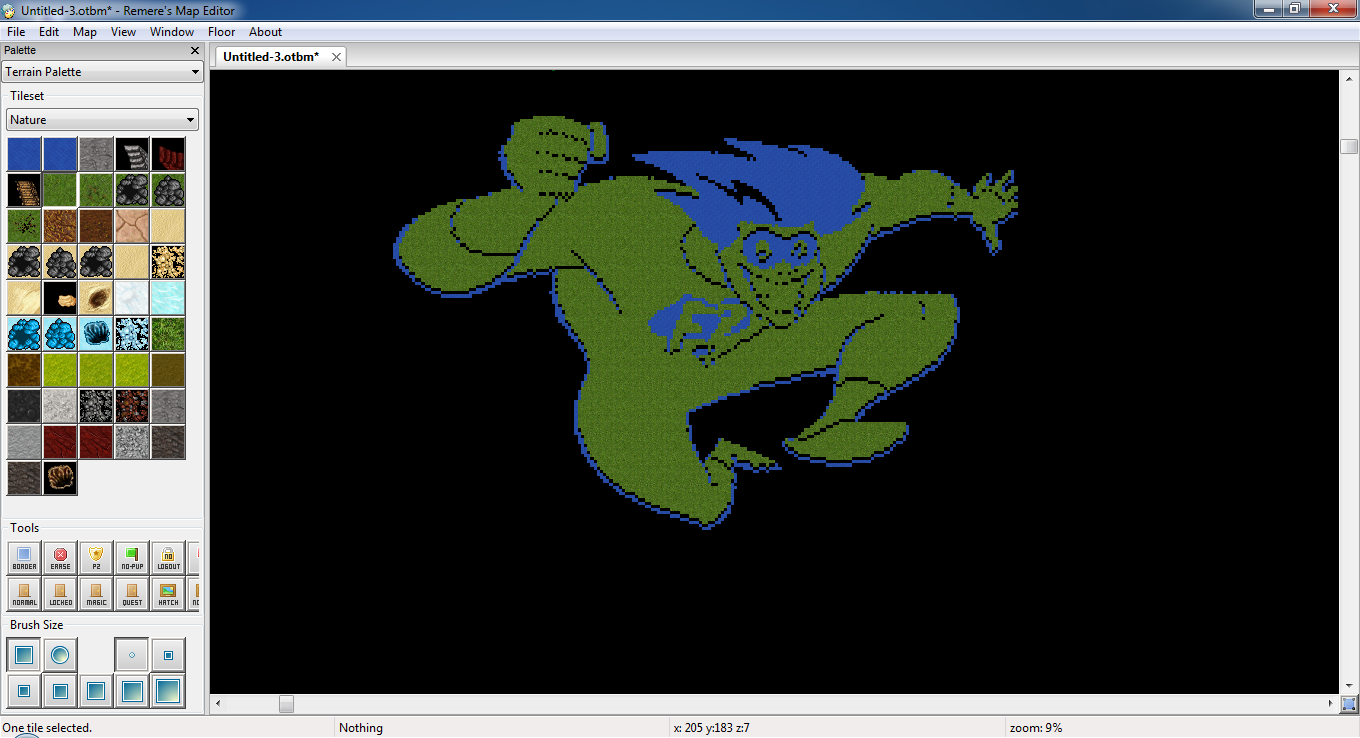The image size is (1360, 738).
Task: Click the 'zoom: 9%' status text
Action: [1036, 728]
